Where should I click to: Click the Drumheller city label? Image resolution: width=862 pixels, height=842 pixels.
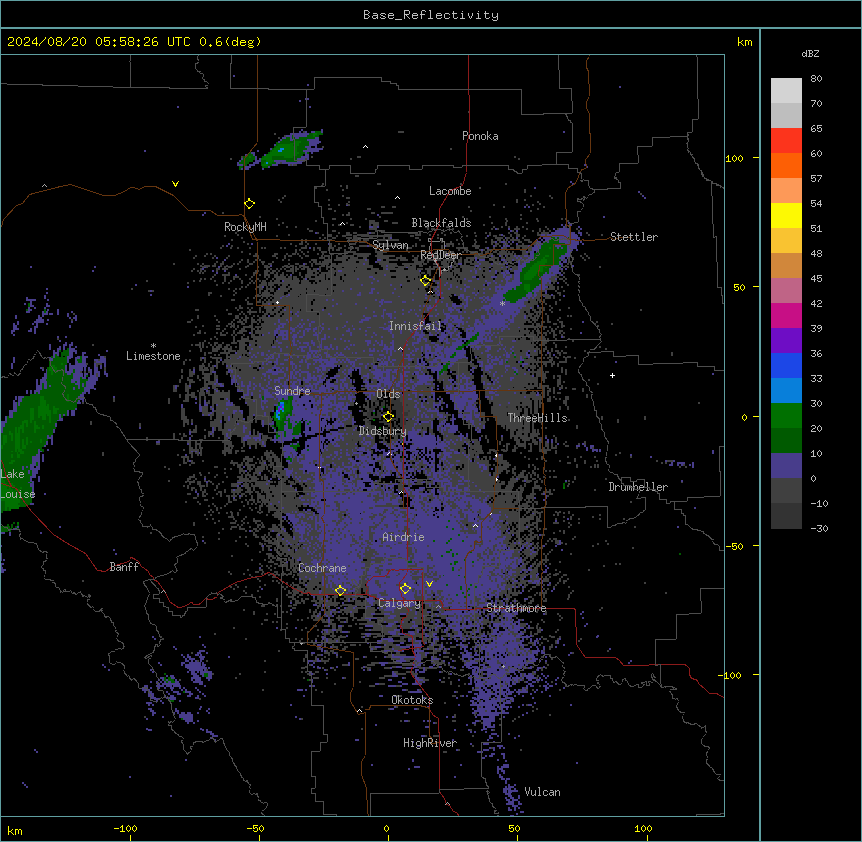tap(638, 487)
